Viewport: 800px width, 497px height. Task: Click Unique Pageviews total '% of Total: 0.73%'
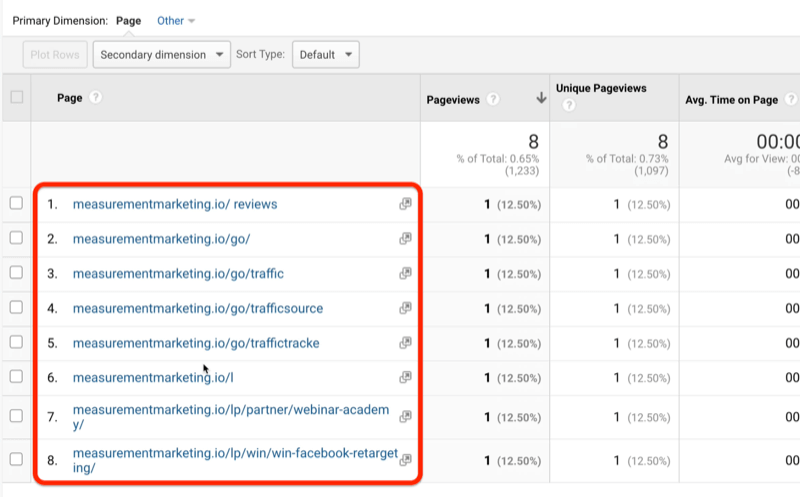[x=627, y=159]
